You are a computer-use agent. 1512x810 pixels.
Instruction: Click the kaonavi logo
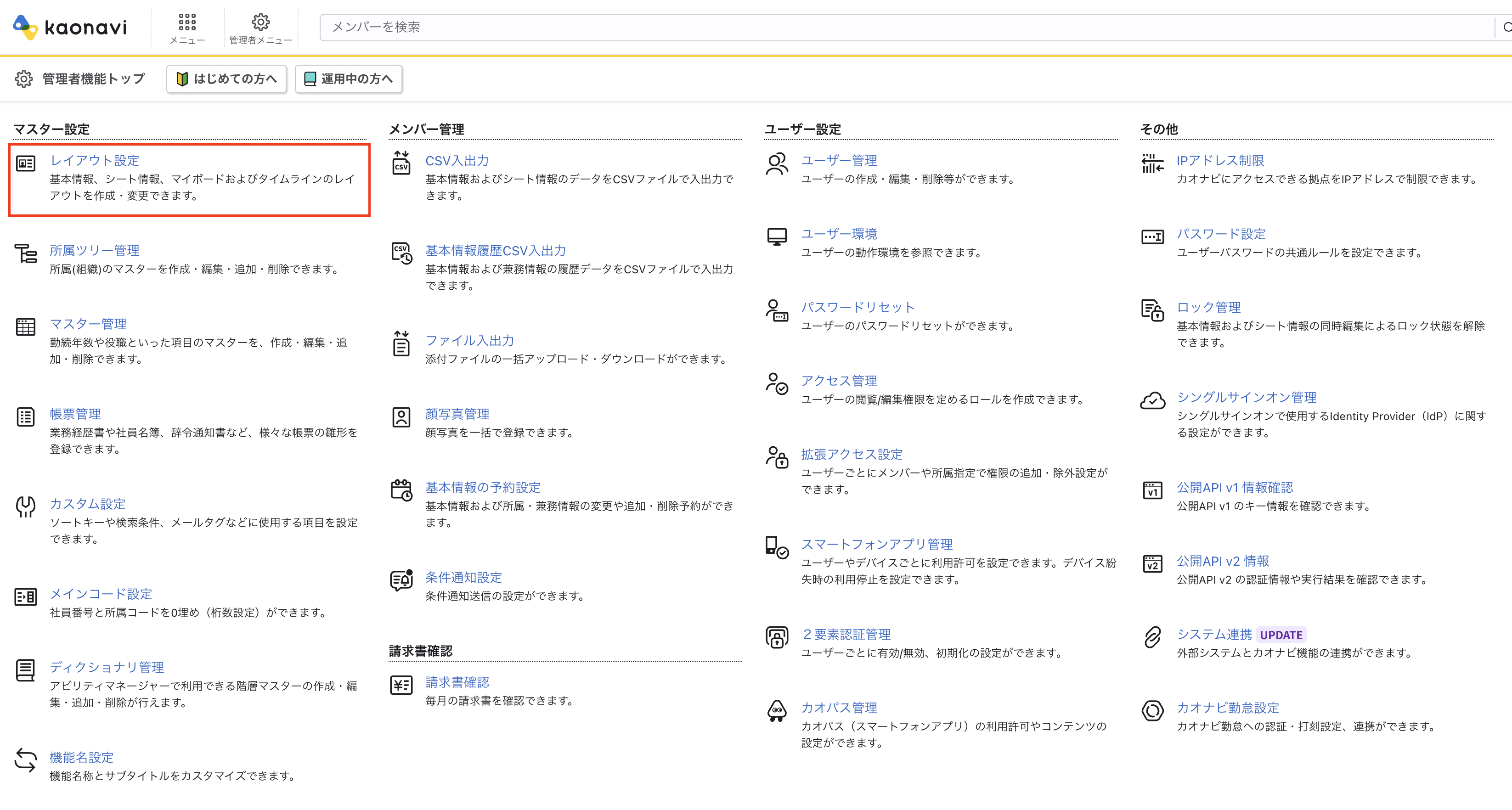click(x=69, y=27)
